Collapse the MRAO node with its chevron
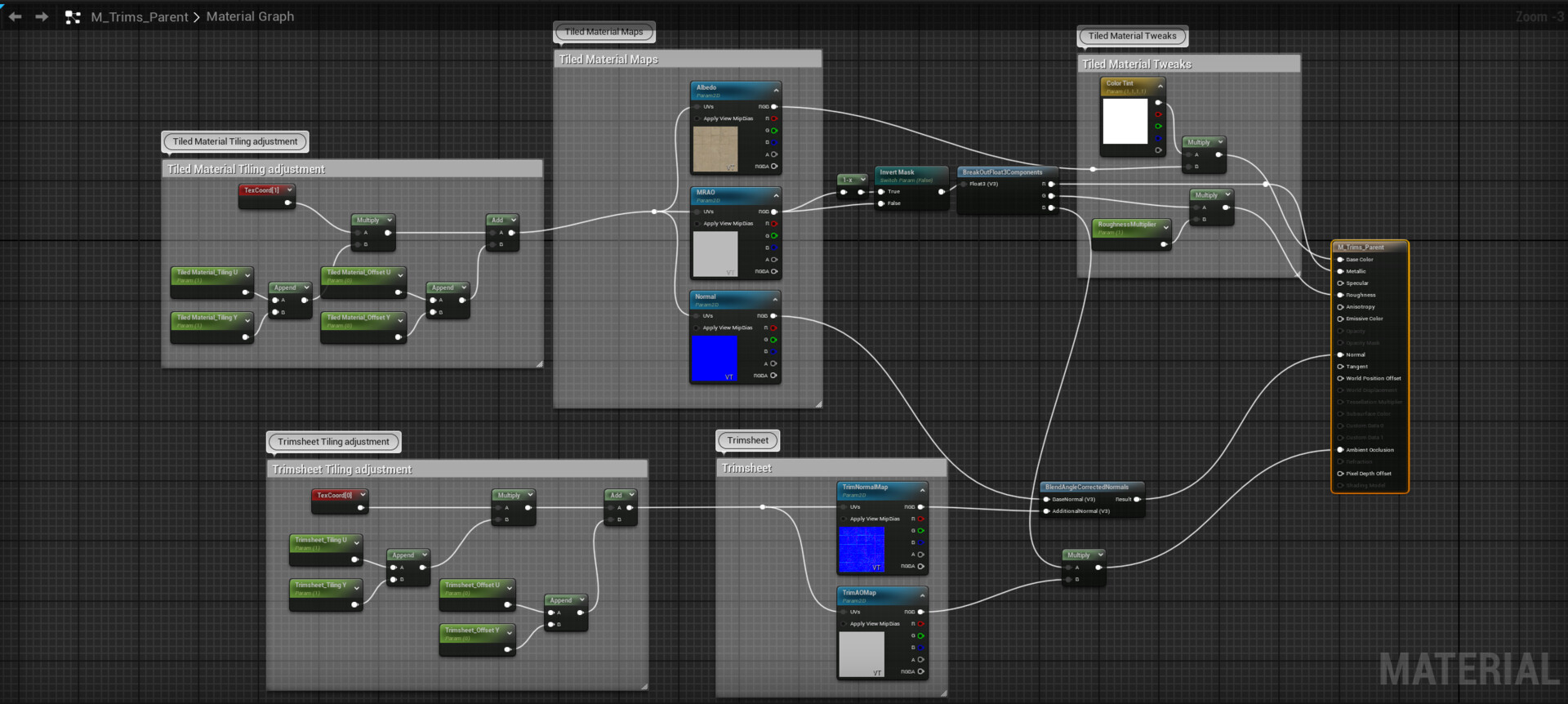The image size is (1568, 704). [776, 194]
